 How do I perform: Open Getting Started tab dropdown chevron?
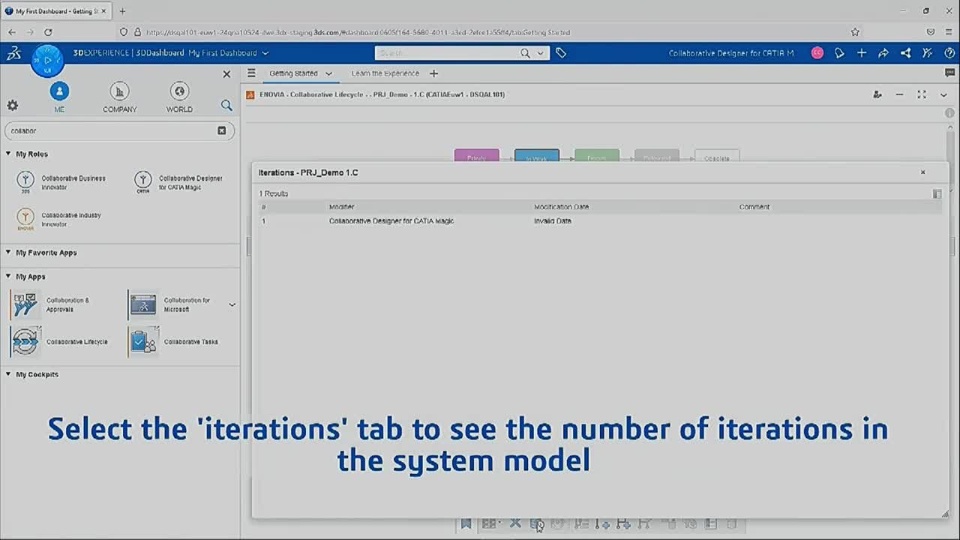(x=329, y=73)
